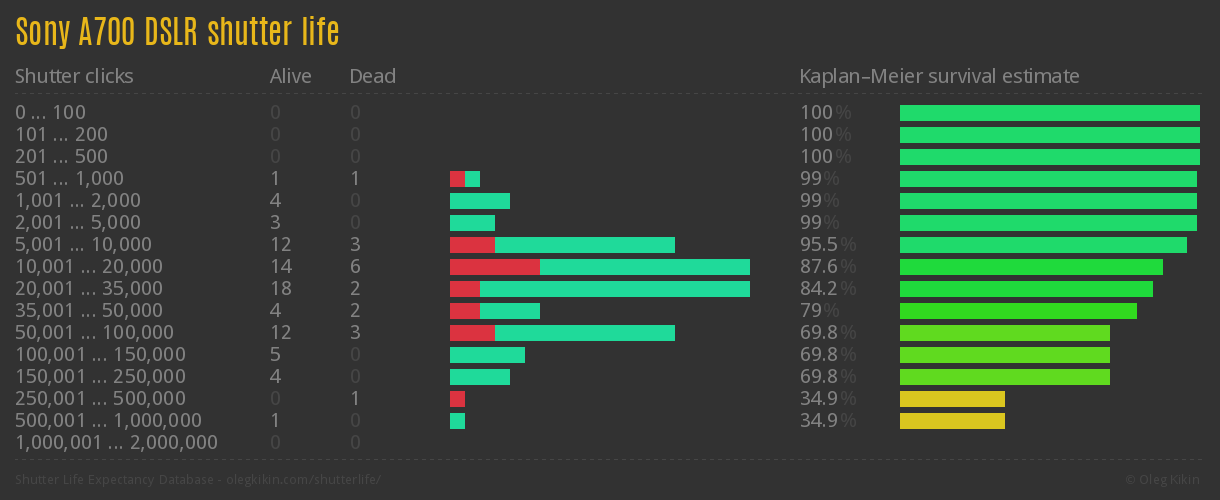Select the "Shutter clicks" column header

74,76
